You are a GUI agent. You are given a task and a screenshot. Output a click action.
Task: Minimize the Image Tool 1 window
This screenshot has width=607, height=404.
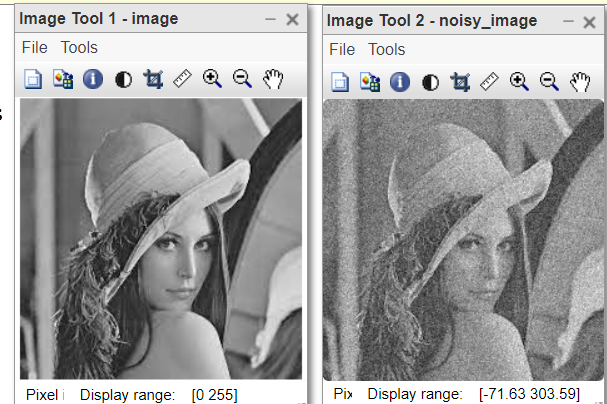[x=270, y=19]
